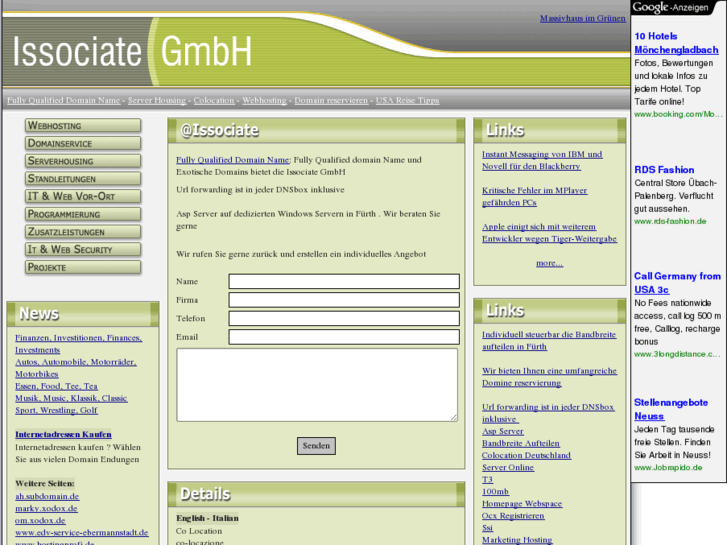Open the www.booking.com ad URL
This screenshot has width=727, height=545.
click(x=678, y=114)
